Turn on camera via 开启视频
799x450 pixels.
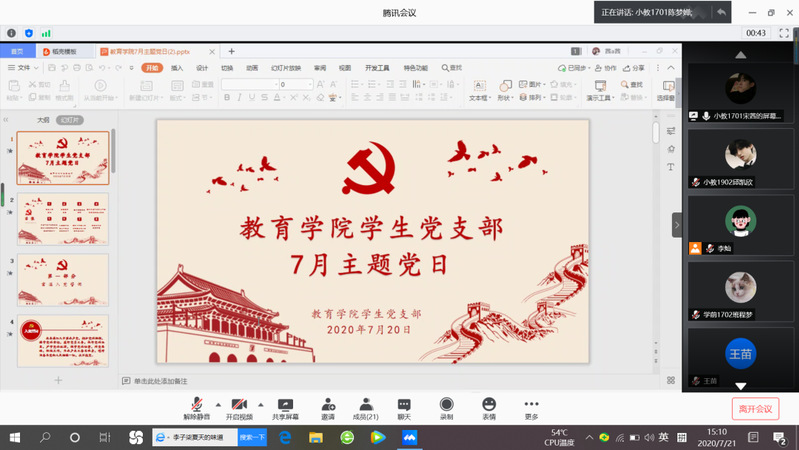(239, 404)
